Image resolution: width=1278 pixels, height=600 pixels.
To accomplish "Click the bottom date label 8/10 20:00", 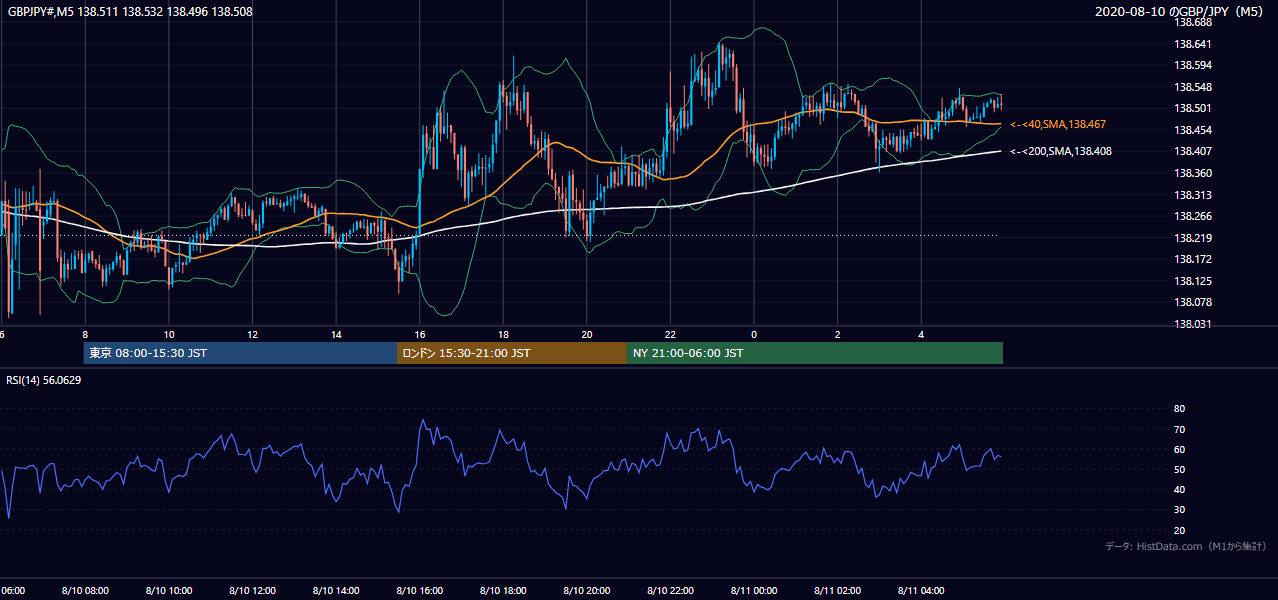I will tap(587, 591).
